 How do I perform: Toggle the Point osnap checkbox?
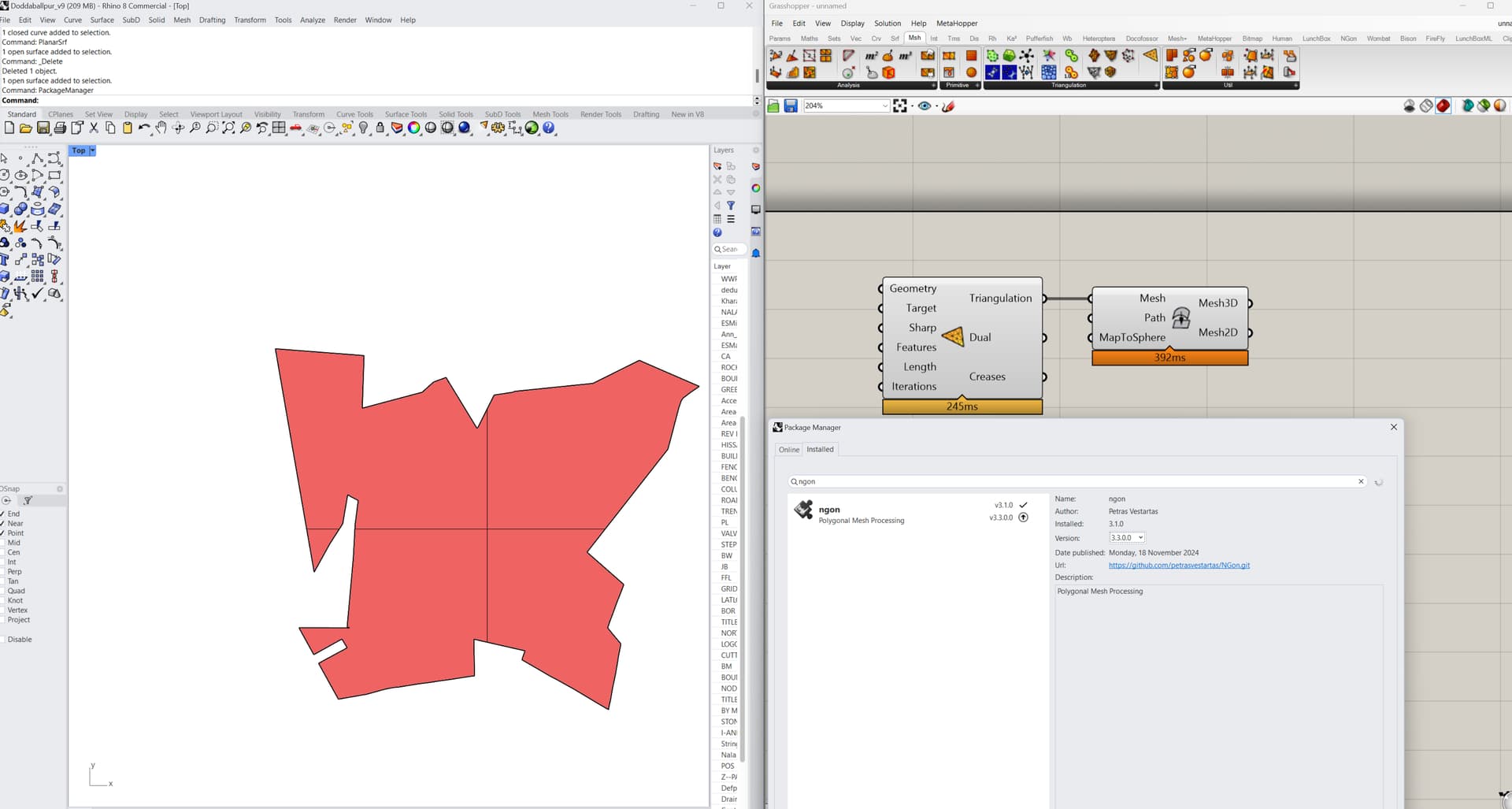pos(2,533)
